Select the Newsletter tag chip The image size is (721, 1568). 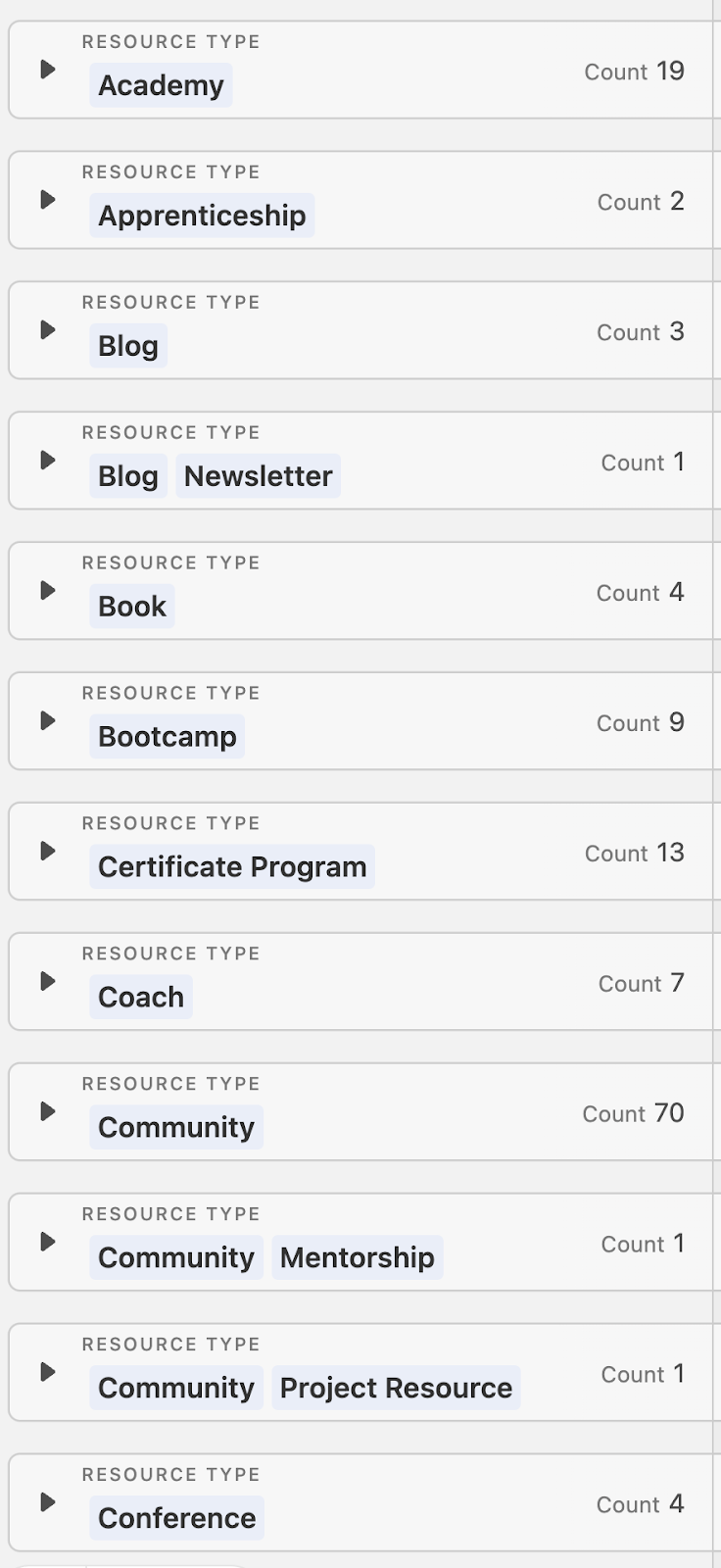tap(258, 476)
